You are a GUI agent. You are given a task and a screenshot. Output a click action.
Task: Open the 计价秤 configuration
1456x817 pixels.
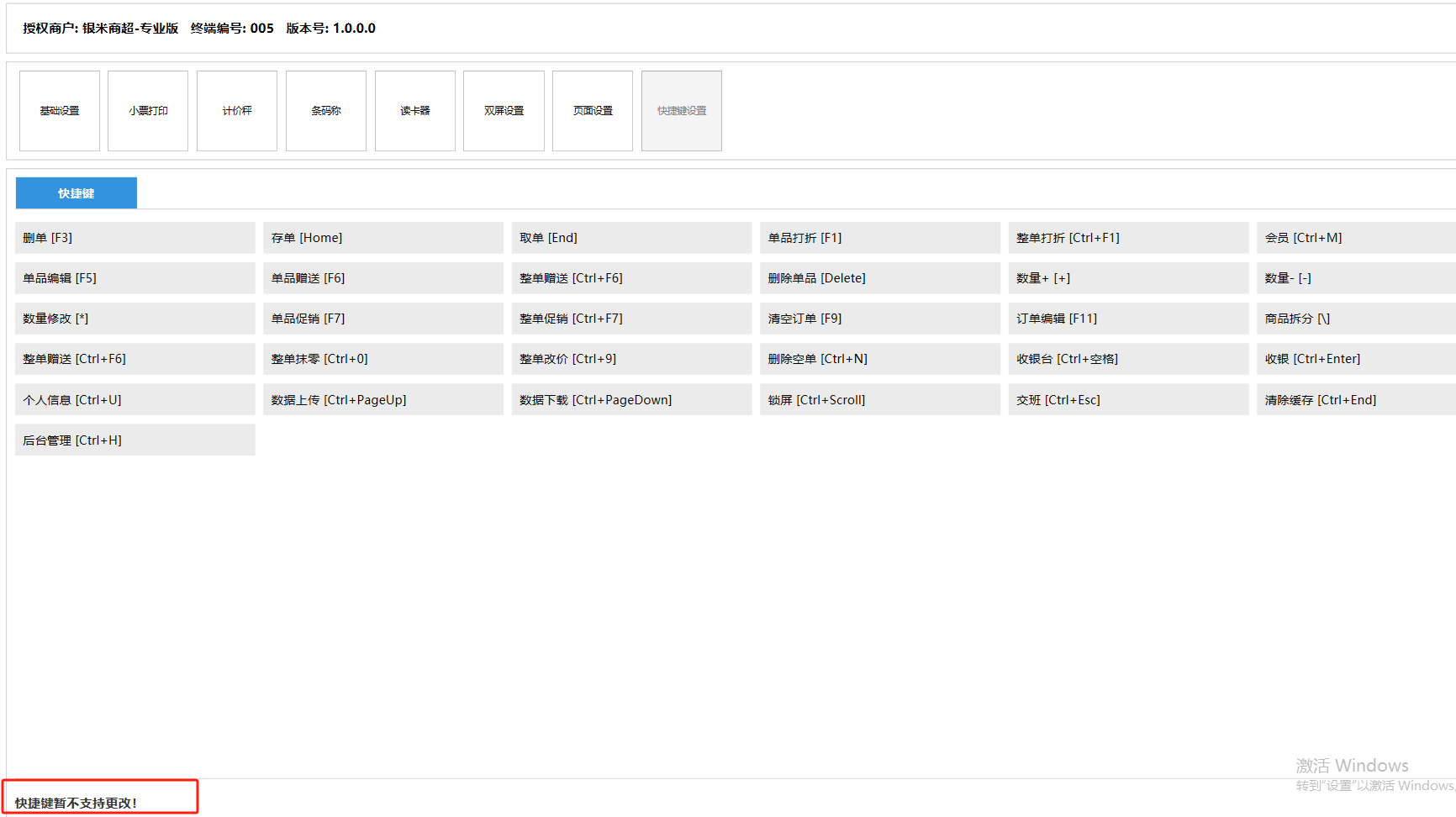pos(237,111)
